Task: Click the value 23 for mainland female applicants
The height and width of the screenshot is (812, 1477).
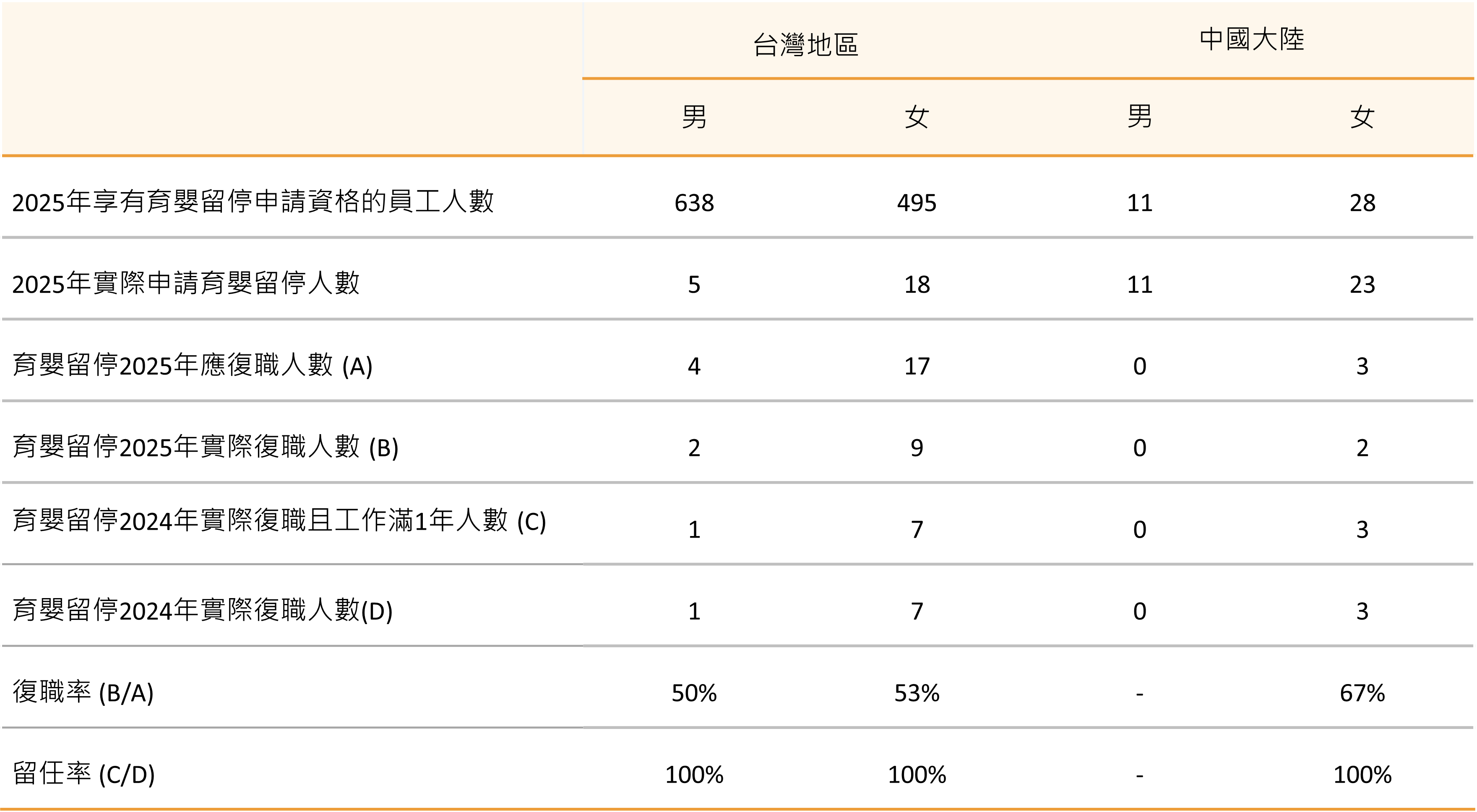Action: [1362, 284]
